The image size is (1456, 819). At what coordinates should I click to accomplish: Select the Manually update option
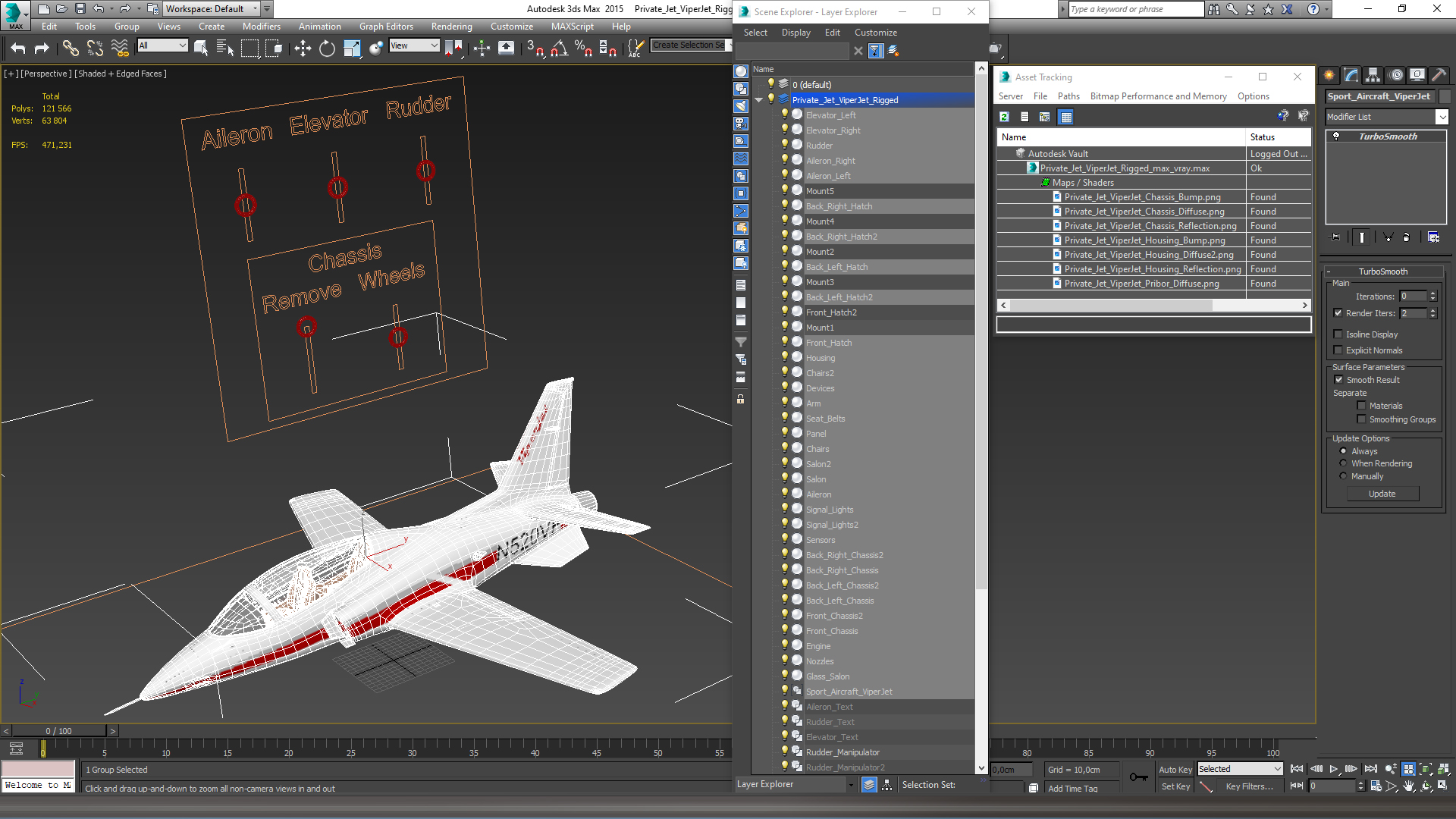[x=1343, y=476]
